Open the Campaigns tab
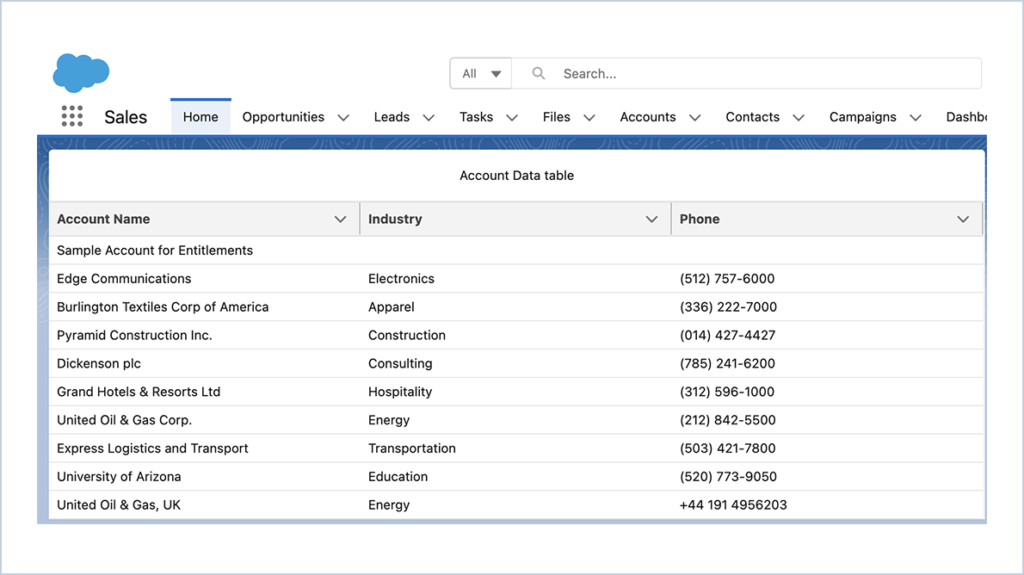This screenshot has height=575, width=1024. [x=863, y=117]
